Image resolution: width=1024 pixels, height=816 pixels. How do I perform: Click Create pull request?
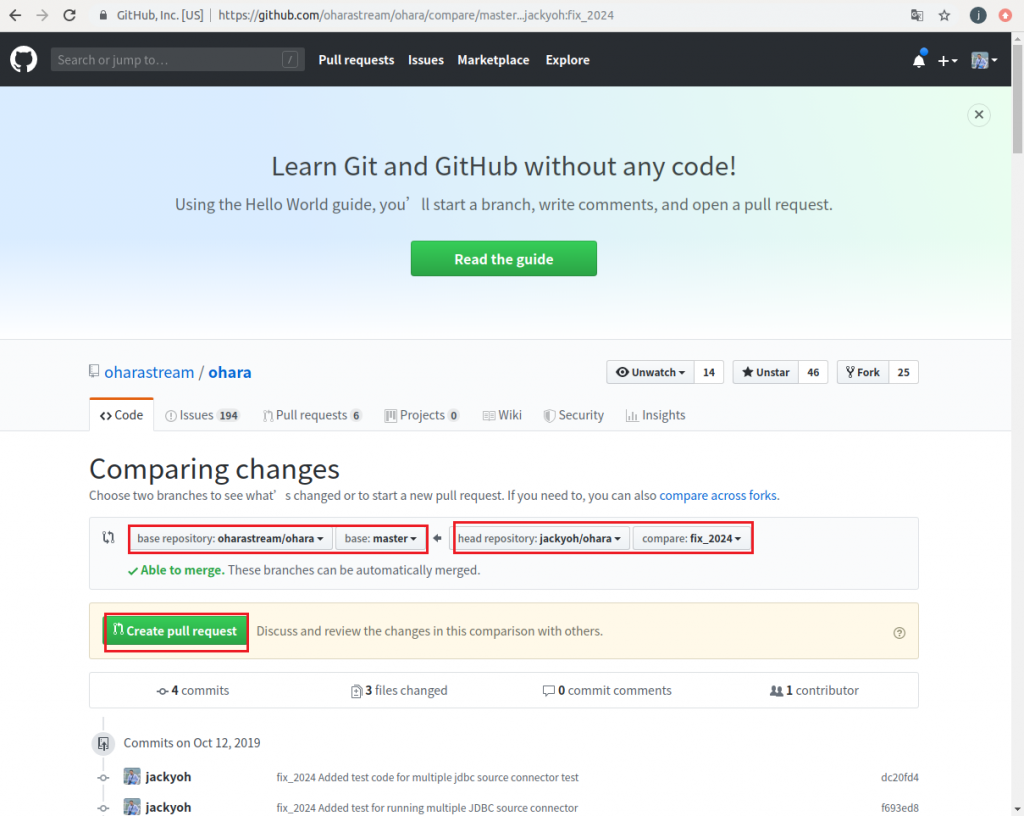click(x=176, y=631)
